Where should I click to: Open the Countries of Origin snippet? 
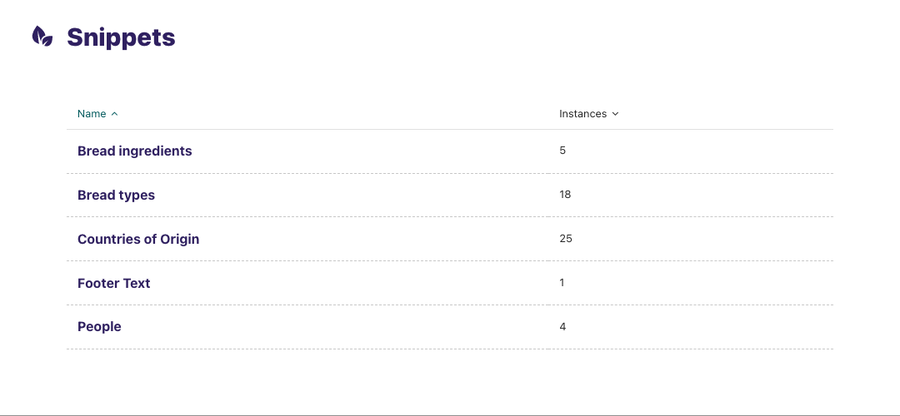coord(138,239)
